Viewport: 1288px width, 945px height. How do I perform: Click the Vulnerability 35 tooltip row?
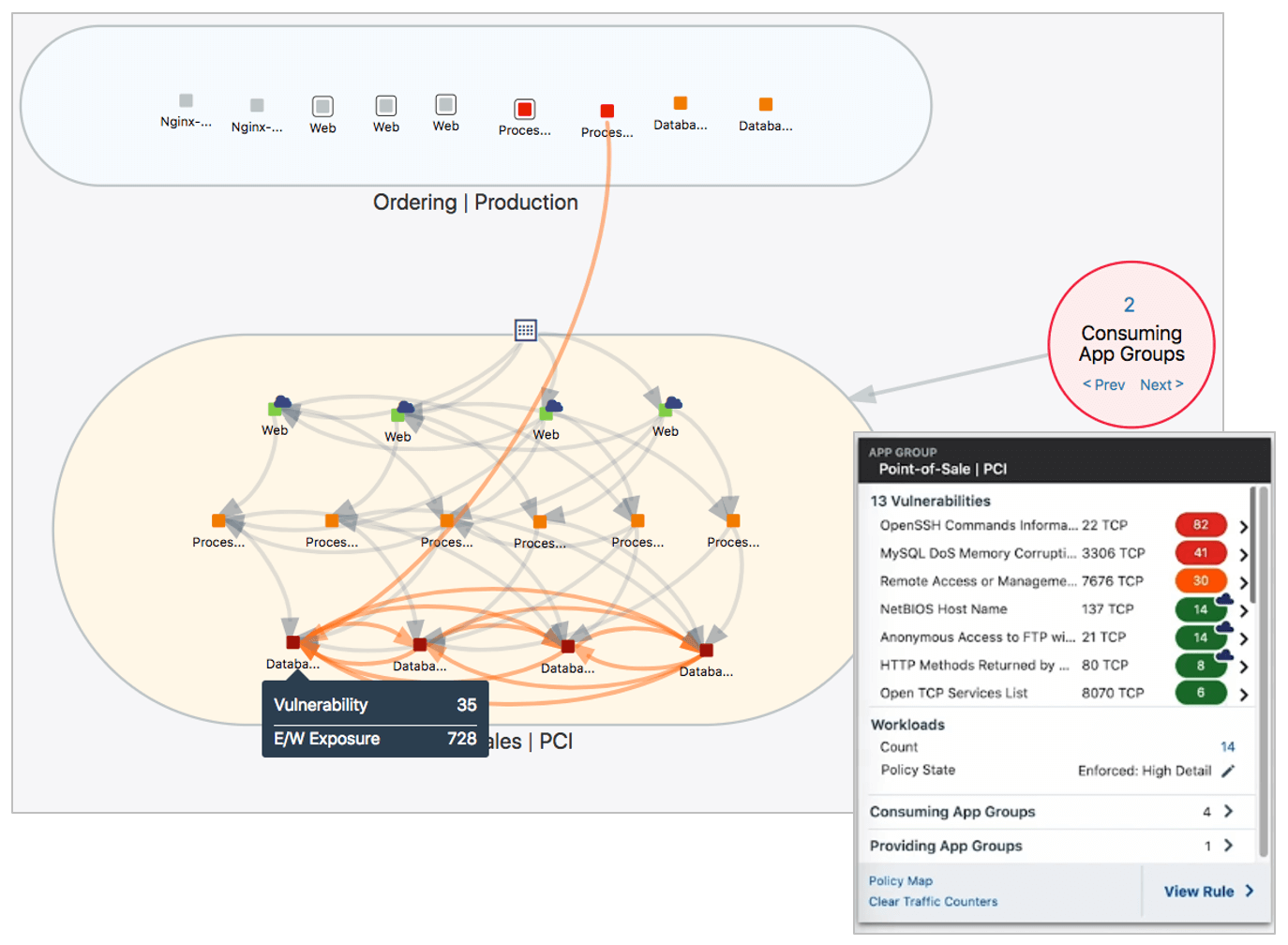pos(375,705)
